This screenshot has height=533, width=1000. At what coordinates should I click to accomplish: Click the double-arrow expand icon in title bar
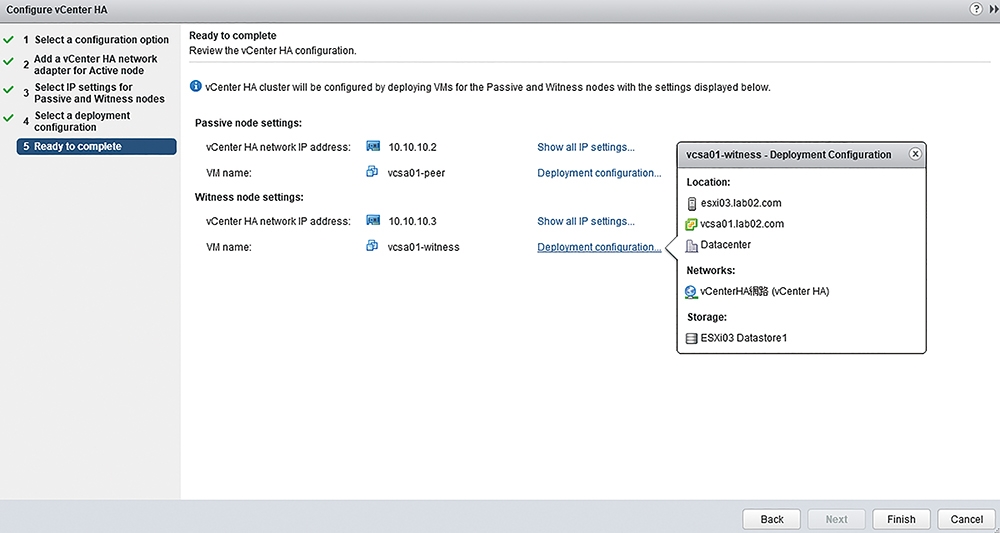tap(992, 9)
